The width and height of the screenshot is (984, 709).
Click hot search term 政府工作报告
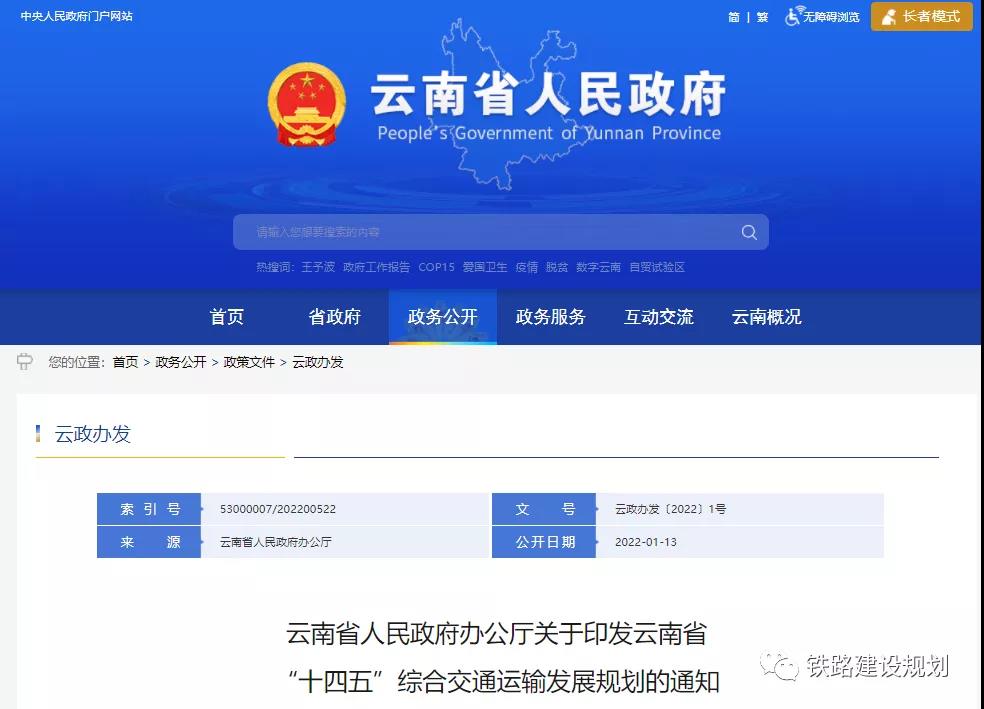point(376,267)
